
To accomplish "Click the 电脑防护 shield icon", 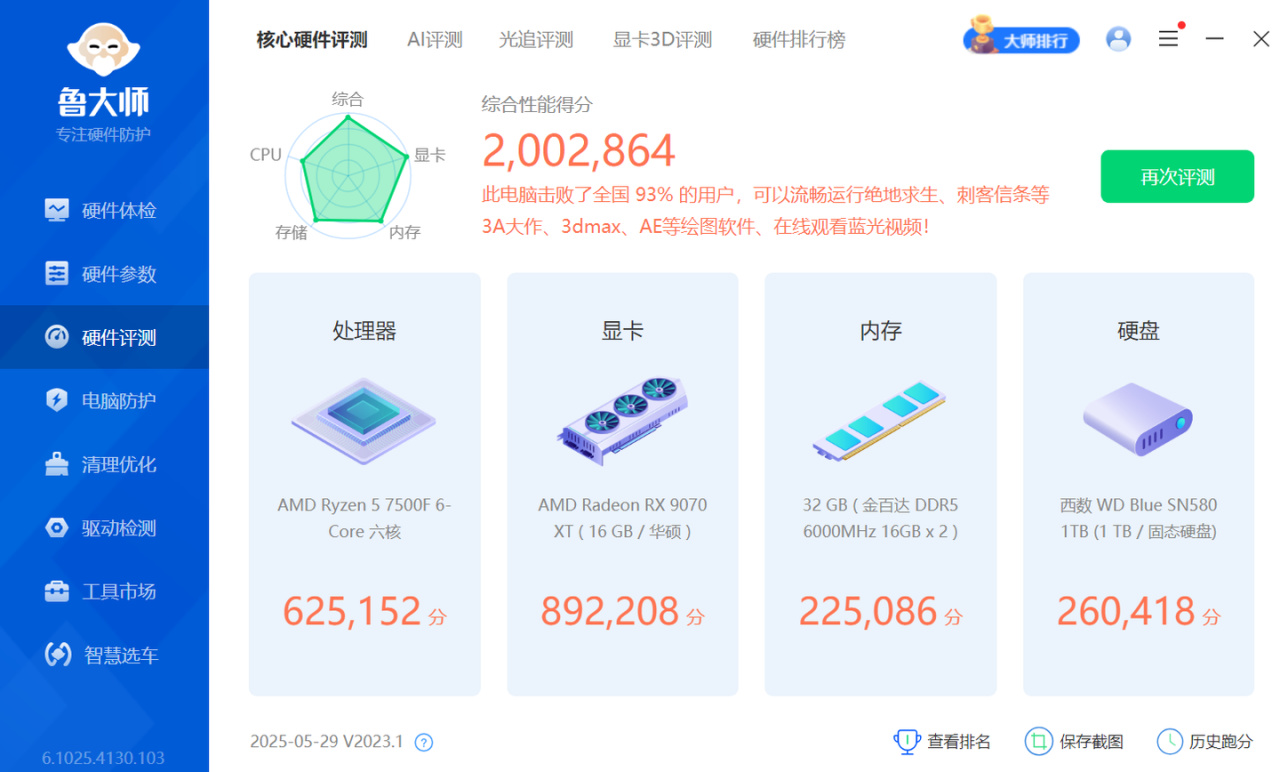I will coord(57,400).
